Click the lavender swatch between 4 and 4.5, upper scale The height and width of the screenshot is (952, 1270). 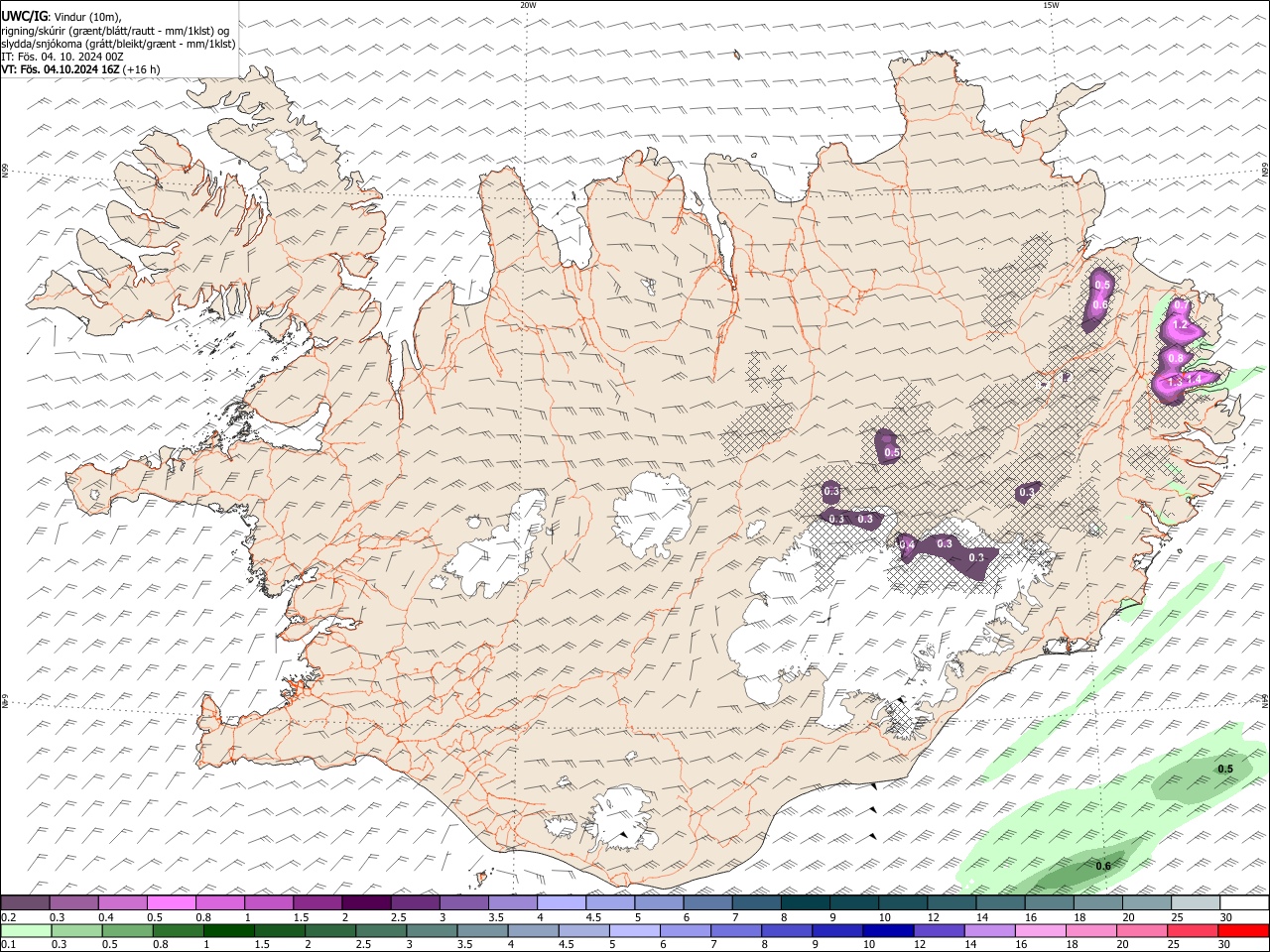tap(562, 902)
